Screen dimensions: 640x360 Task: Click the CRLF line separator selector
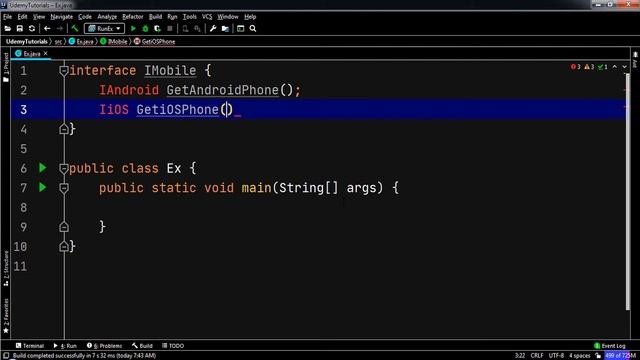tap(537, 356)
